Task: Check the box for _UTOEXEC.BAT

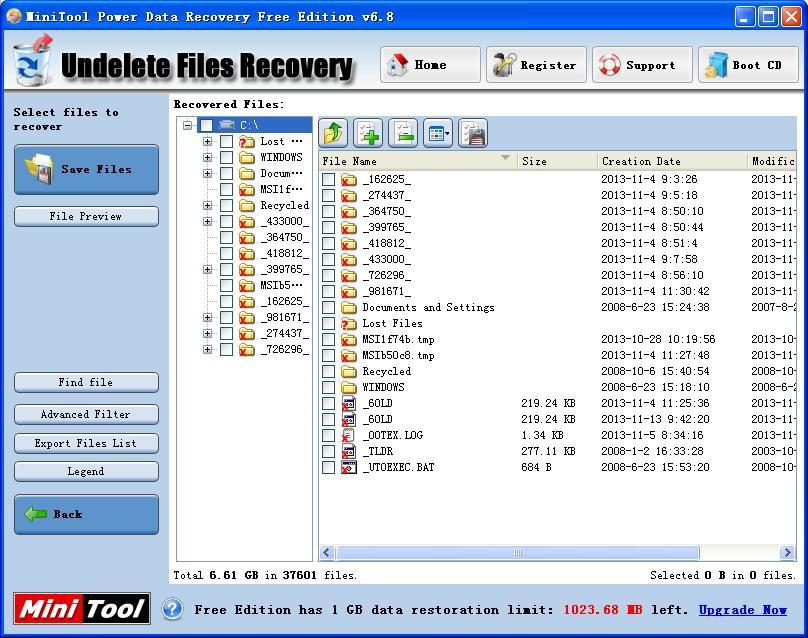Action: (328, 467)
